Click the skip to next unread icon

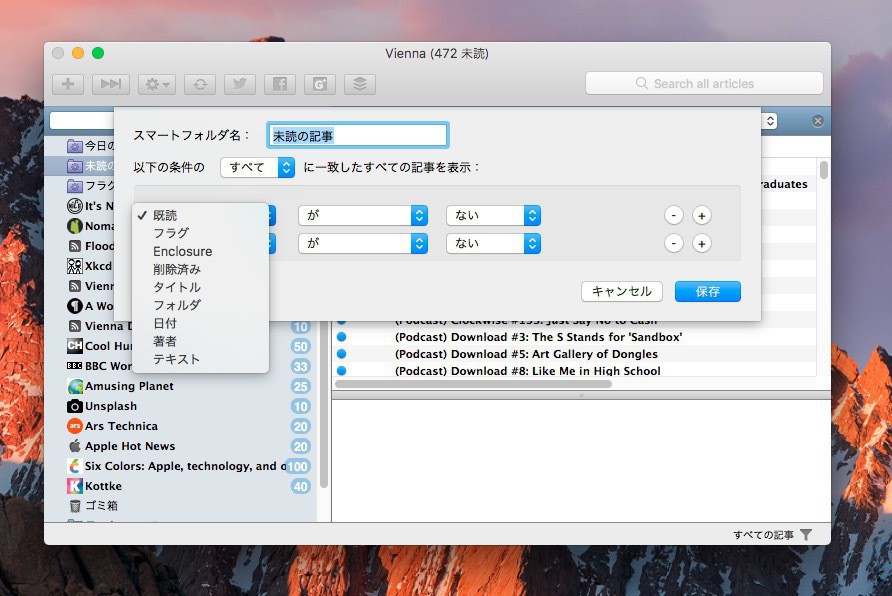click(112, 84)
